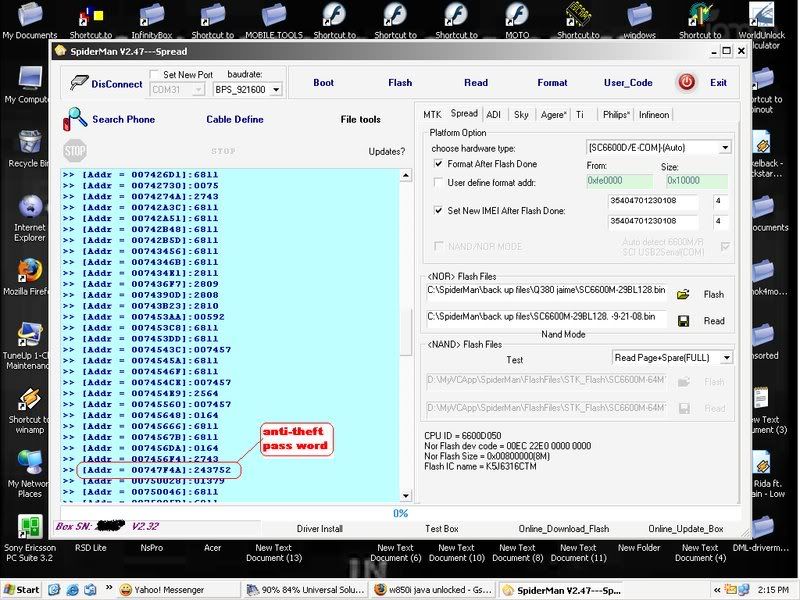Click the log scrollbar up arrow
The image size is (800, 600).
(x=406, y=176)
